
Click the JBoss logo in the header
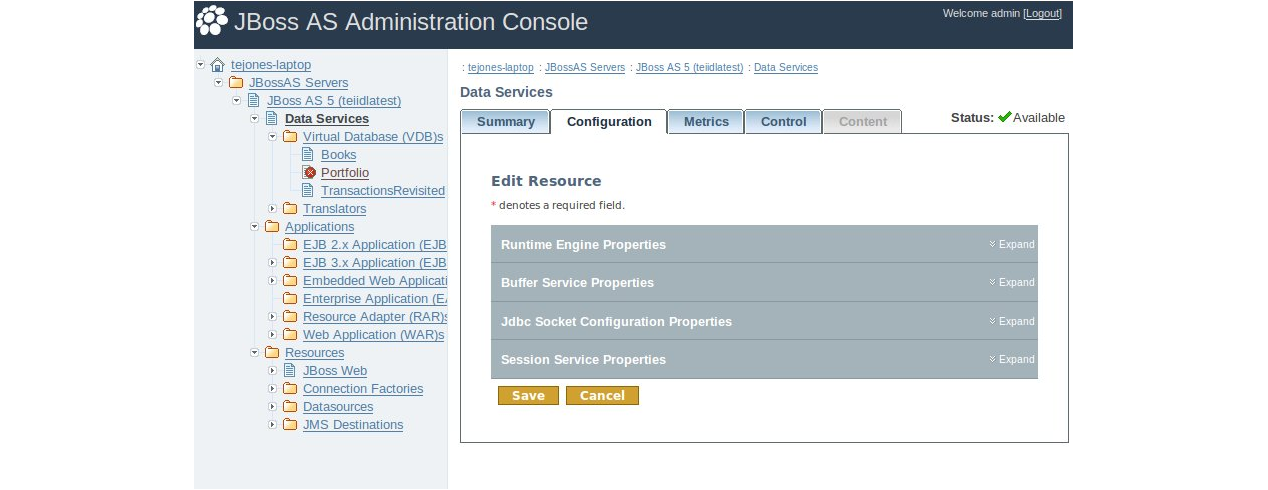[x=212, y=20]
